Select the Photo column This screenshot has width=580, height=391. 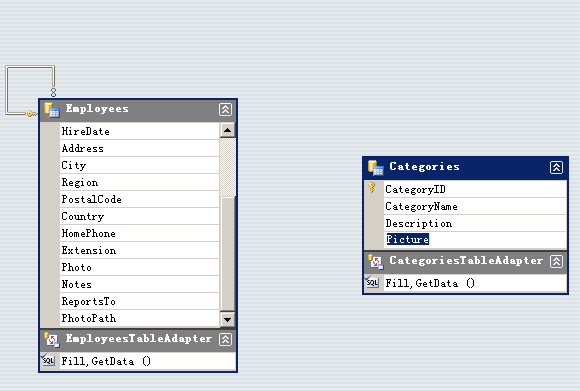tap(139, 267)
